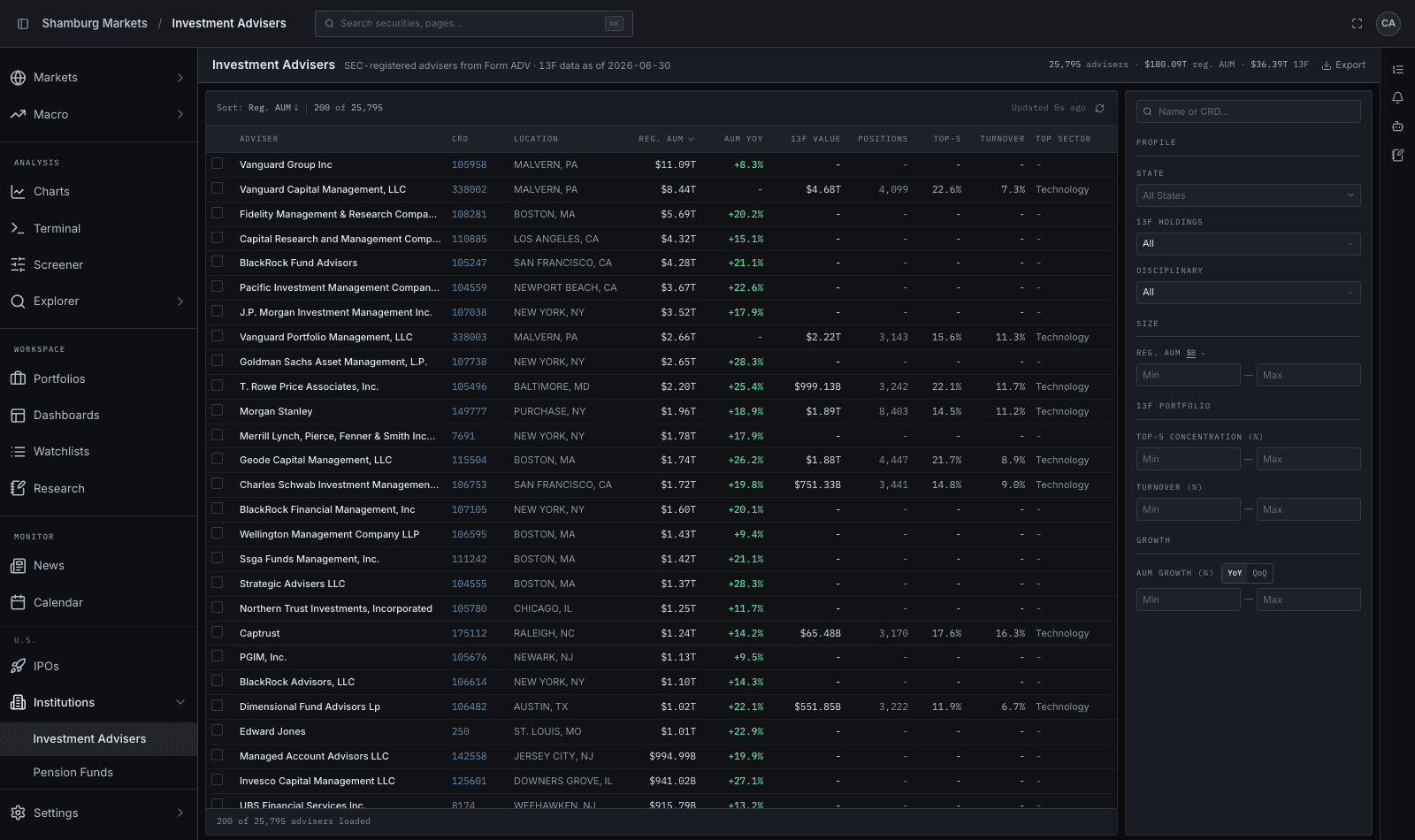Focus the Search securities field

pyautogui.click(x=474, y=24)
